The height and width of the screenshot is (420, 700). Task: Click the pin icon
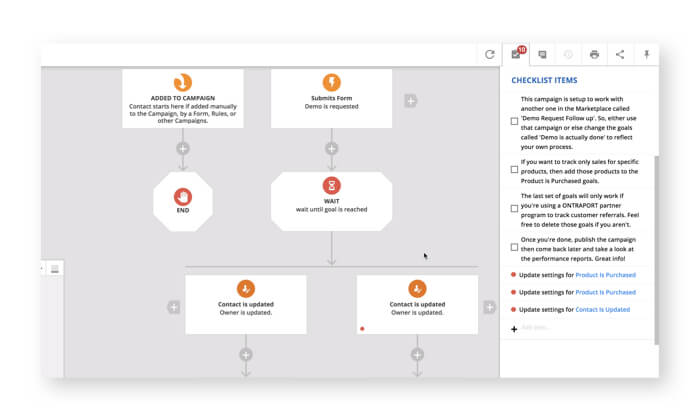point(646,54)
